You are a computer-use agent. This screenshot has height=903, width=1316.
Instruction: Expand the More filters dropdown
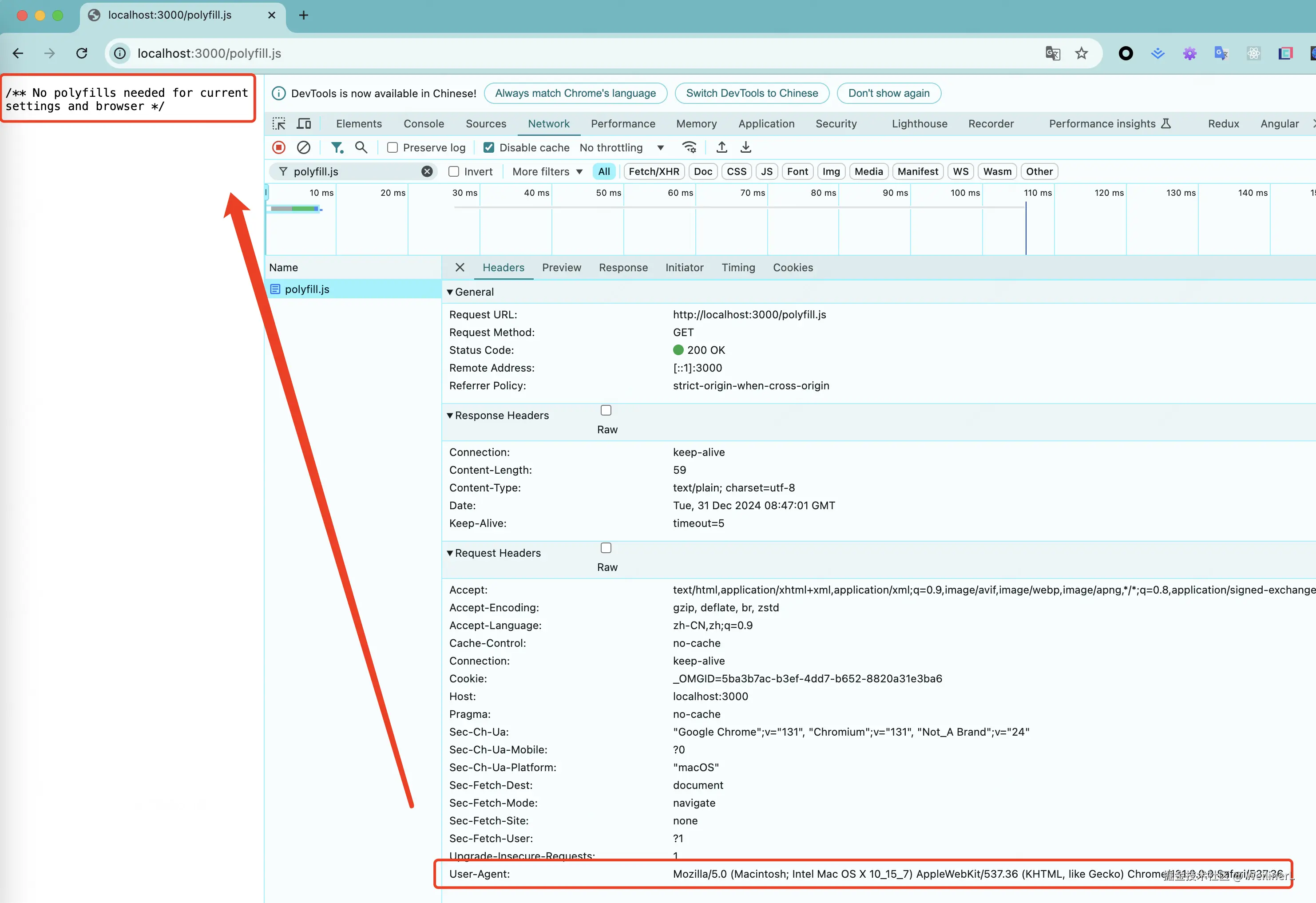547,171
